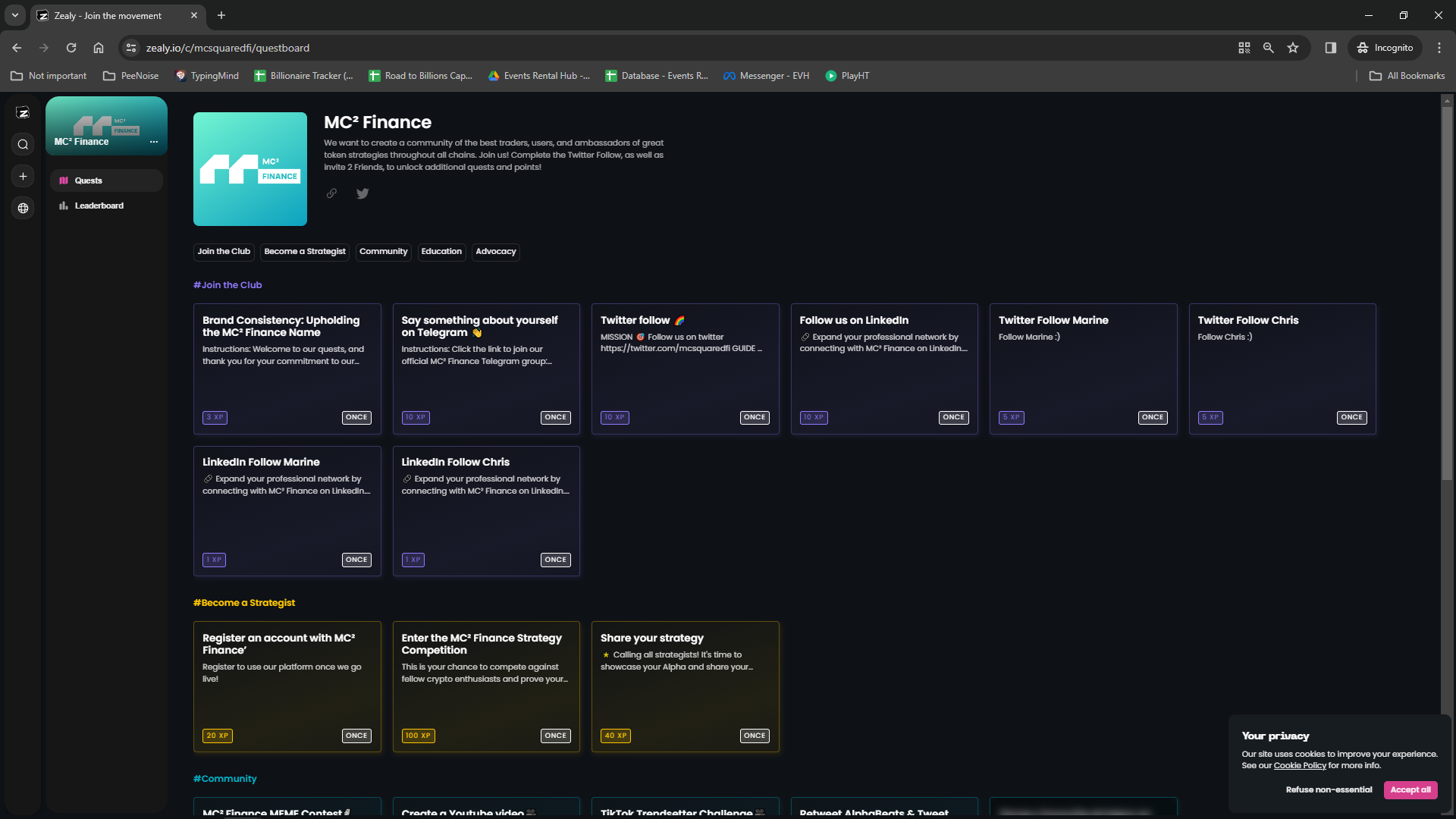Viewport: 1456px width, 819px height.
Task: Select Quests in the sidebar
Action: pyautogui.click(x=106, y=180)
